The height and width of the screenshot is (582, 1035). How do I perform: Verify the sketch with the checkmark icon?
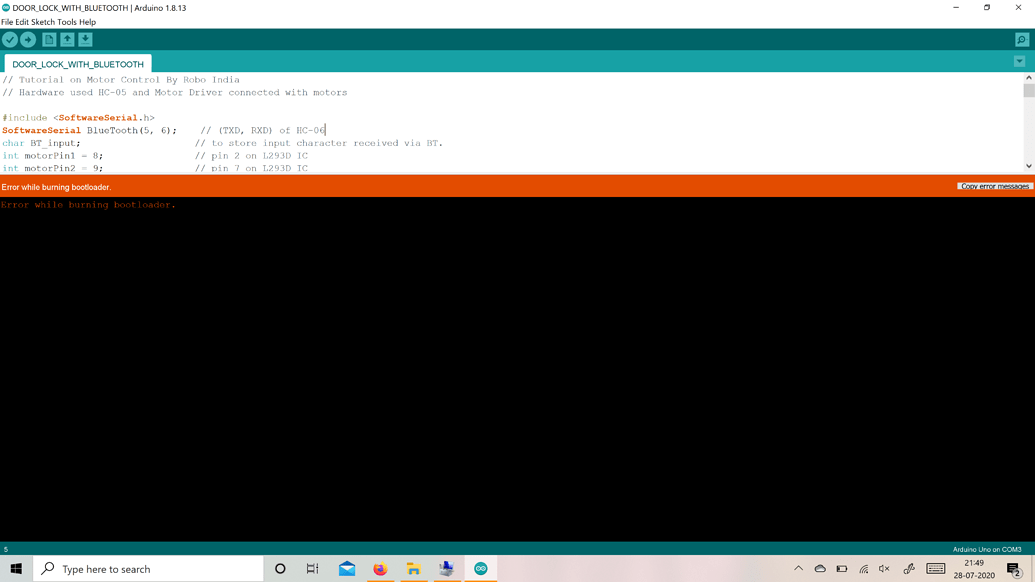[x=10, y=39]
